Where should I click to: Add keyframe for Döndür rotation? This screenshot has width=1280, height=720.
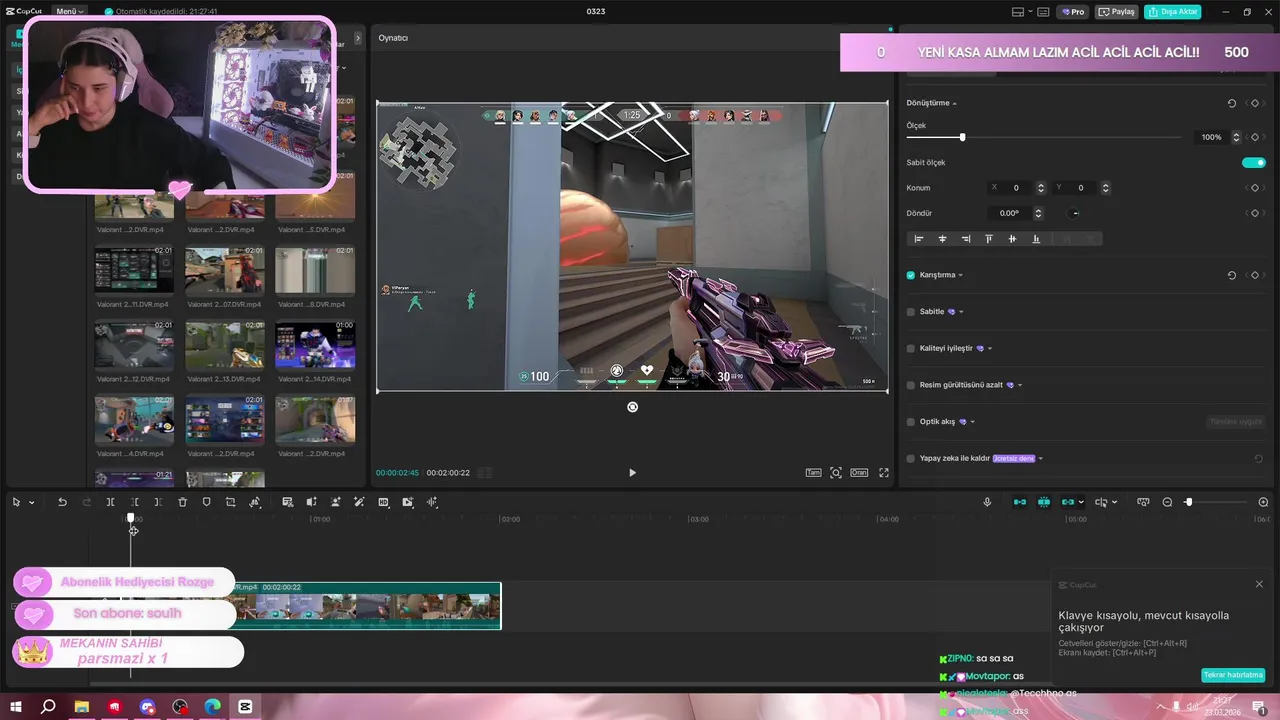pyautogui.click(x=1254, y=213)
